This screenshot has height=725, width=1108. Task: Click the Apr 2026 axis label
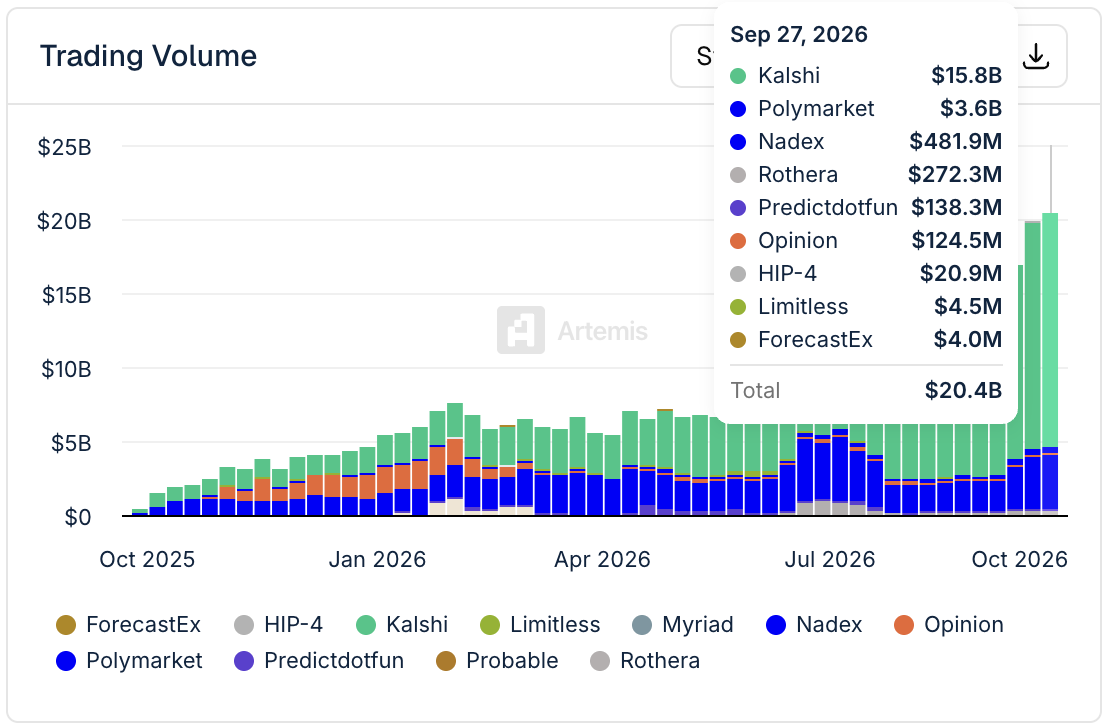[x=602, y=560]
